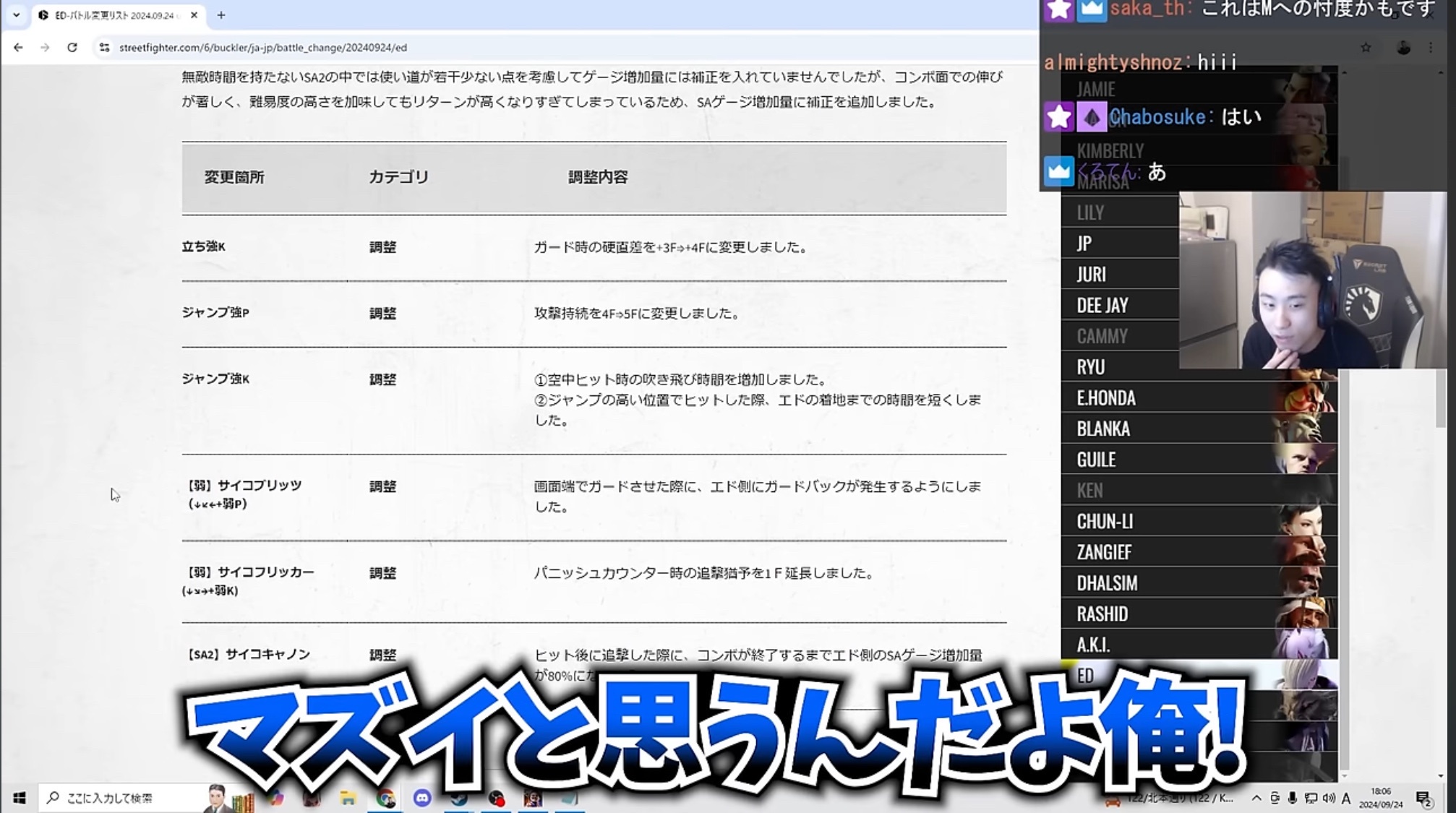Open the recording app with red dot
1456x813 pixels.
pos(496,798)
